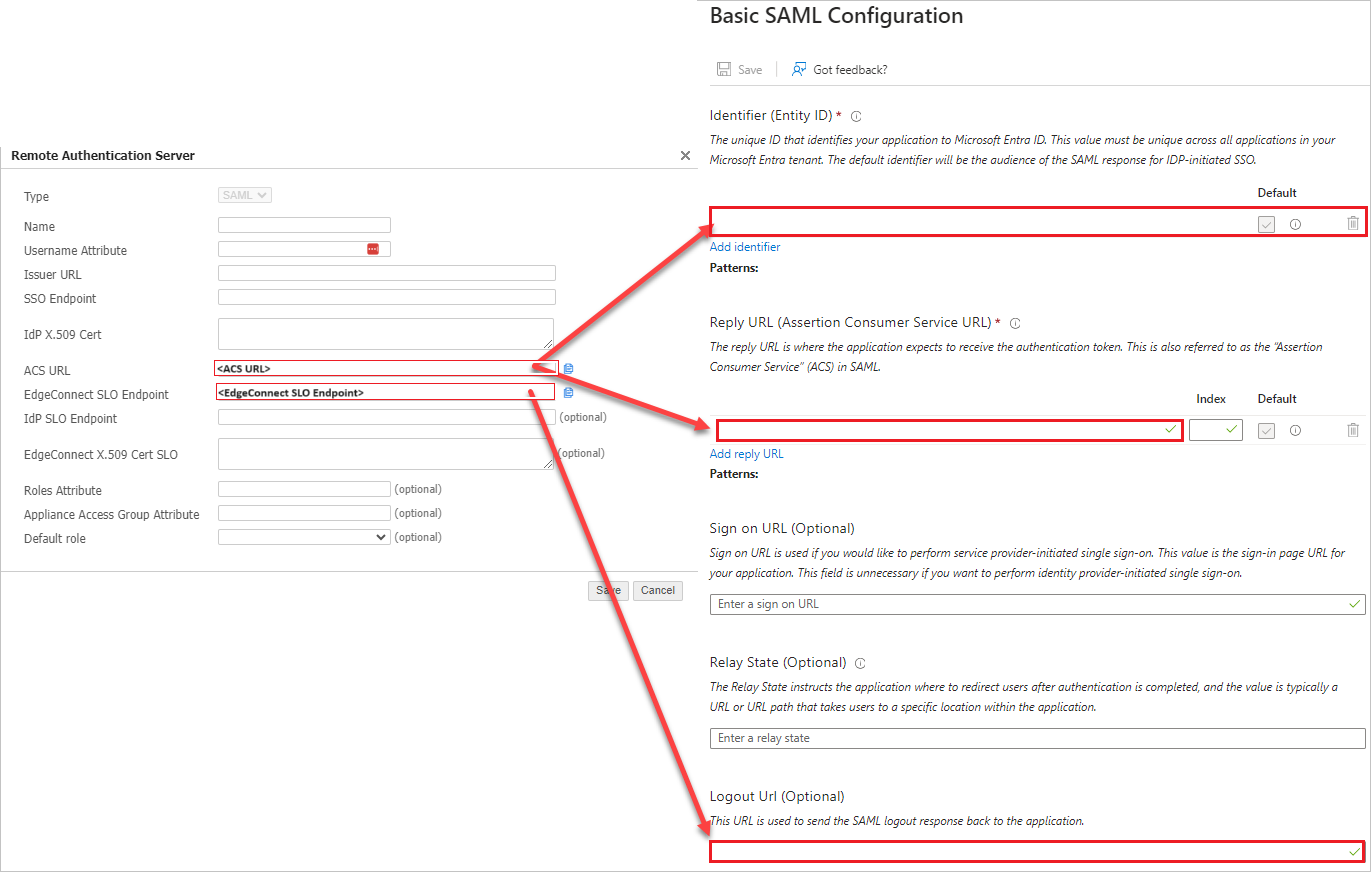Click the Add identifier link

[745, 246]
